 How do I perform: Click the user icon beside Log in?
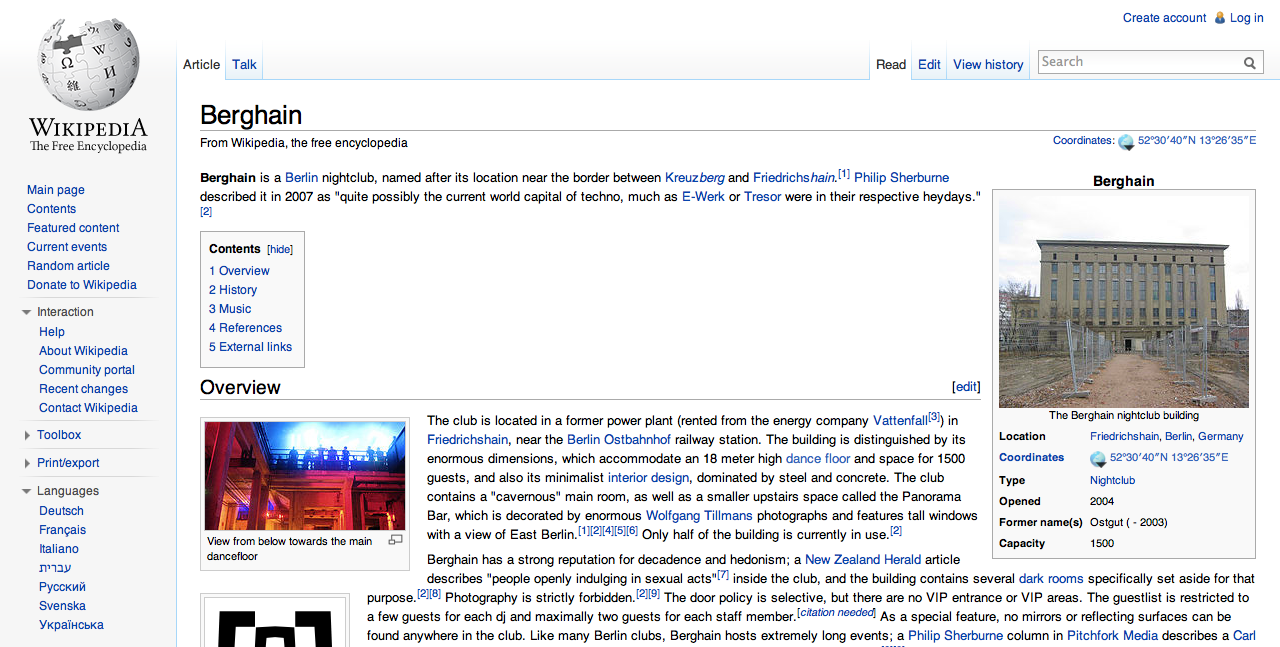[1219, 18]
